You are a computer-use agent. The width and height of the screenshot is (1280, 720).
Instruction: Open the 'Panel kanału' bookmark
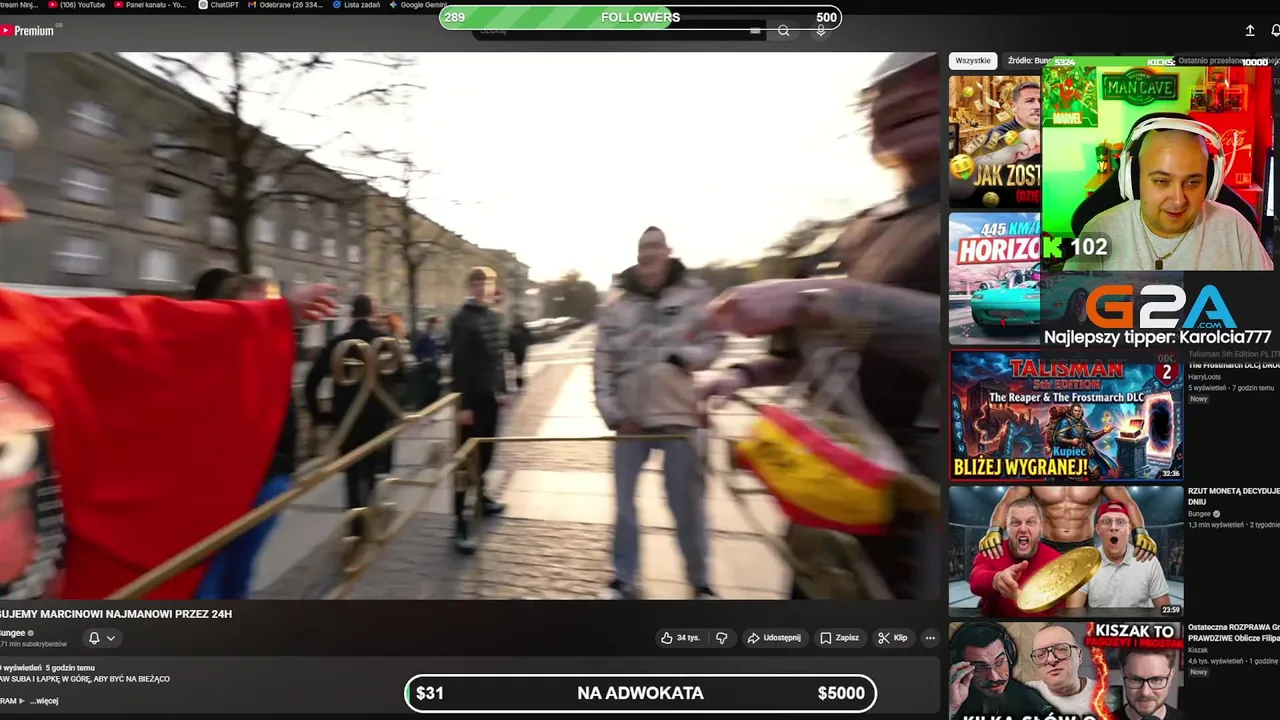click(151, 5)
